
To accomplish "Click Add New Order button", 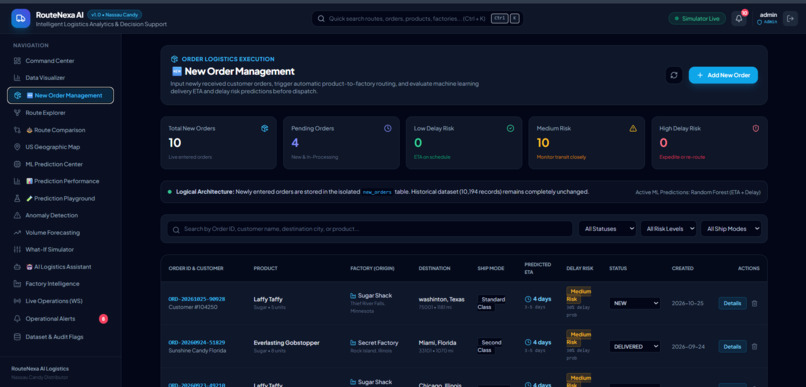I will [x=723, y=75].
